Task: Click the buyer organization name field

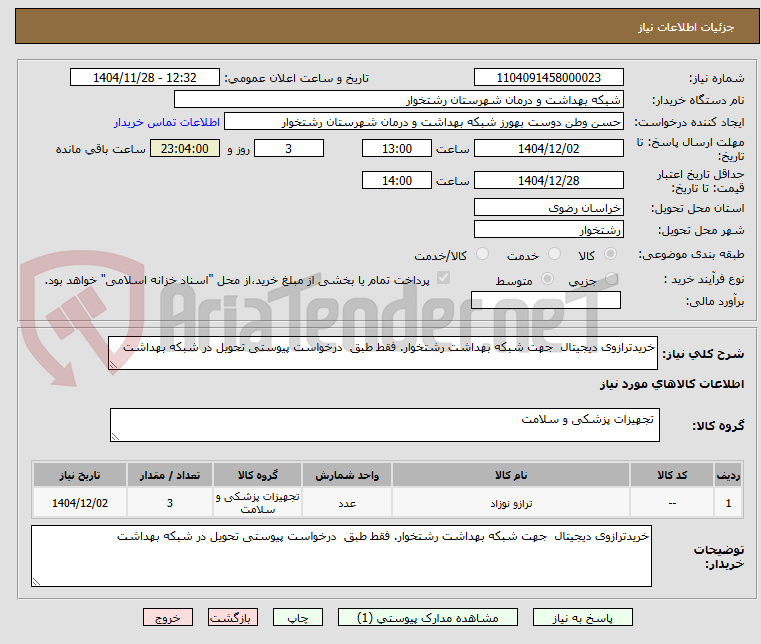Action: (x=398, y=99)
